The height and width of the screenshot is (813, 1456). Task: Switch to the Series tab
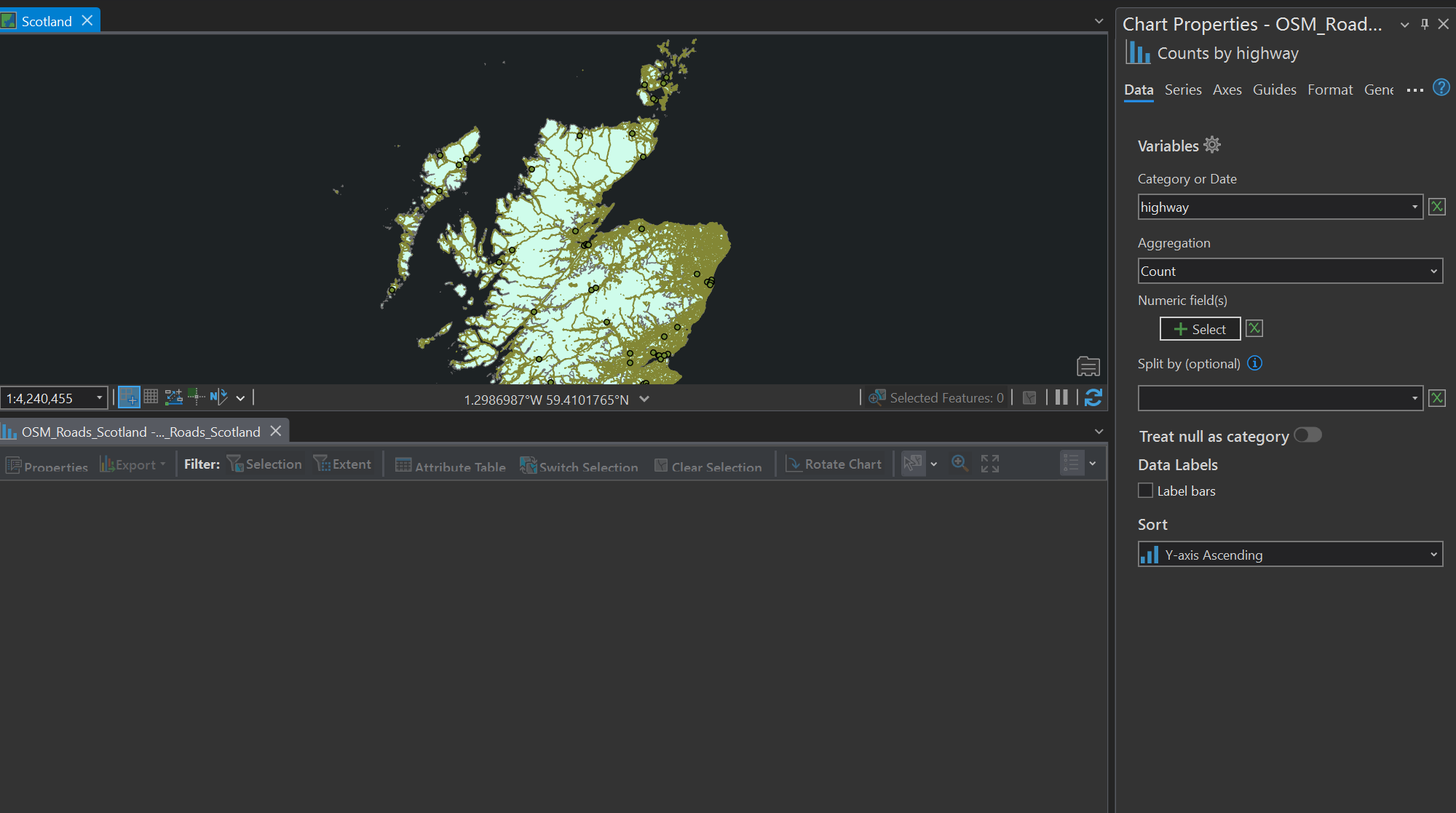click(1183, 90)
